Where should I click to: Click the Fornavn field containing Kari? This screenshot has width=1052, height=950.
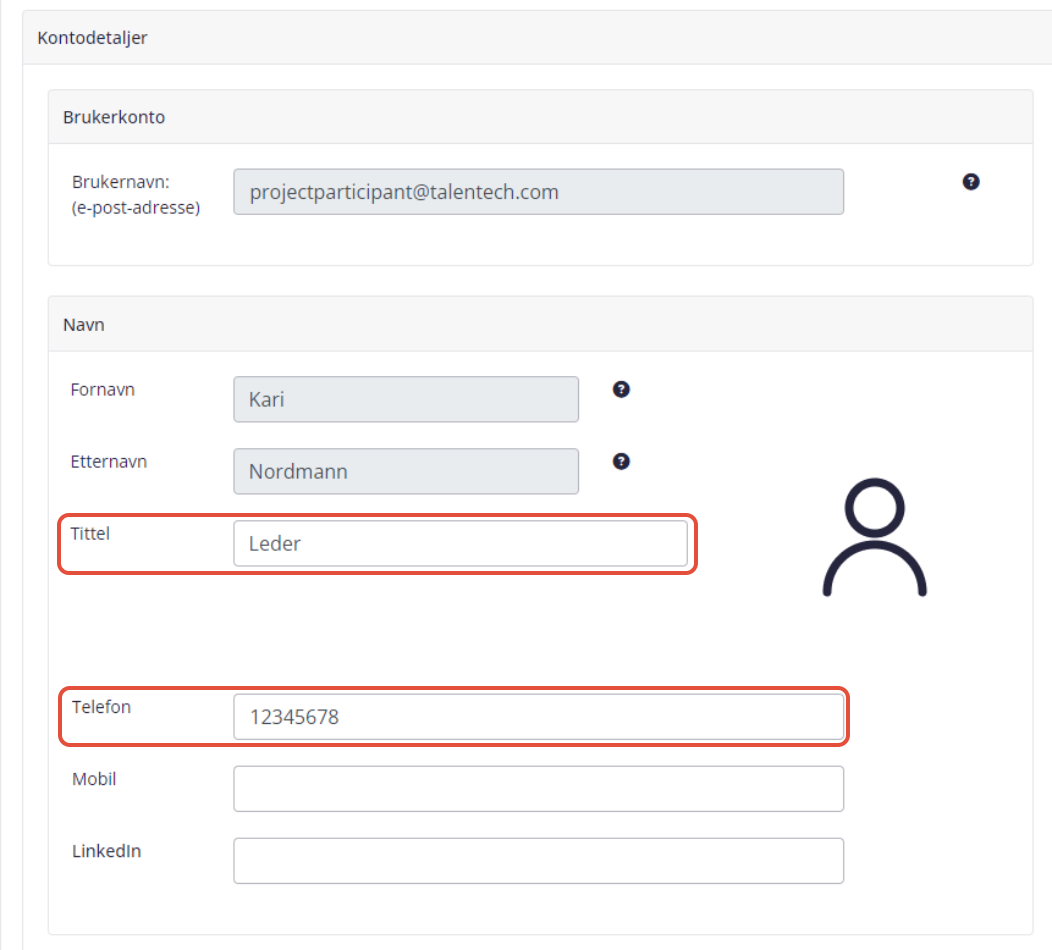(x=406, y=399)
